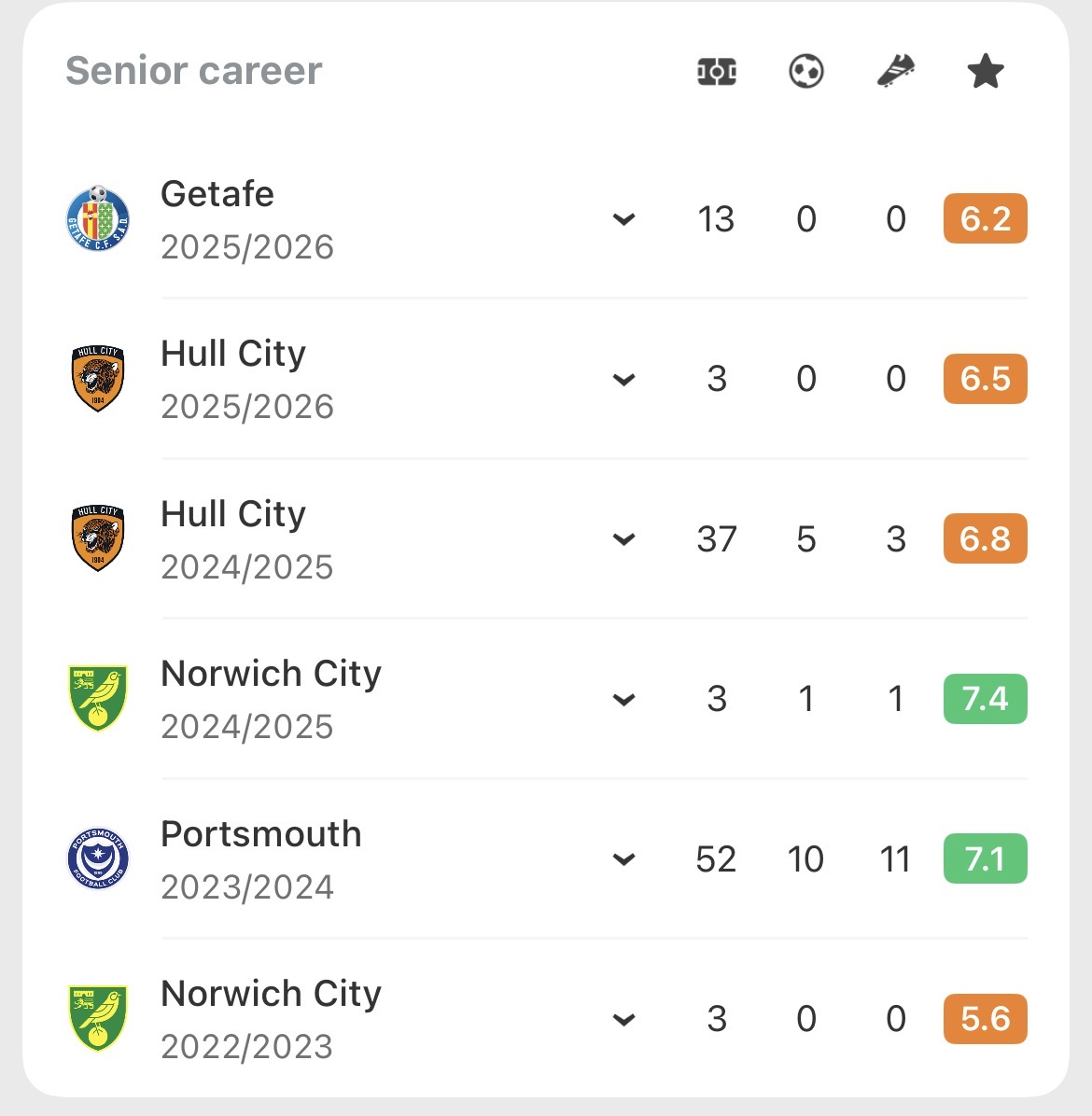Expand Hull City 2024/2025 season details
Image resolution: width=1092 pixels, height=1116 pixels.
[x=623, y=538]
